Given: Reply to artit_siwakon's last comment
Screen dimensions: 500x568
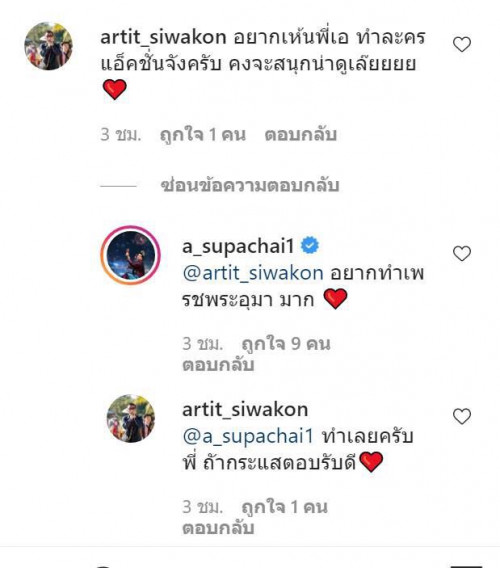Looking at the screenshot, I should 218,528.
